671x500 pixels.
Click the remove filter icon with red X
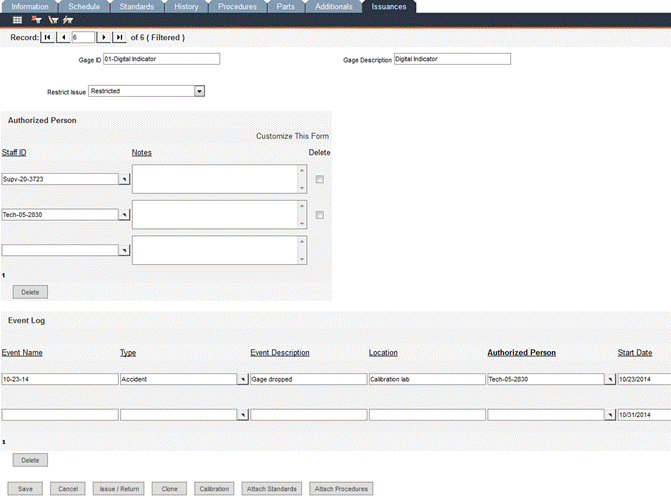click(36, 19)
